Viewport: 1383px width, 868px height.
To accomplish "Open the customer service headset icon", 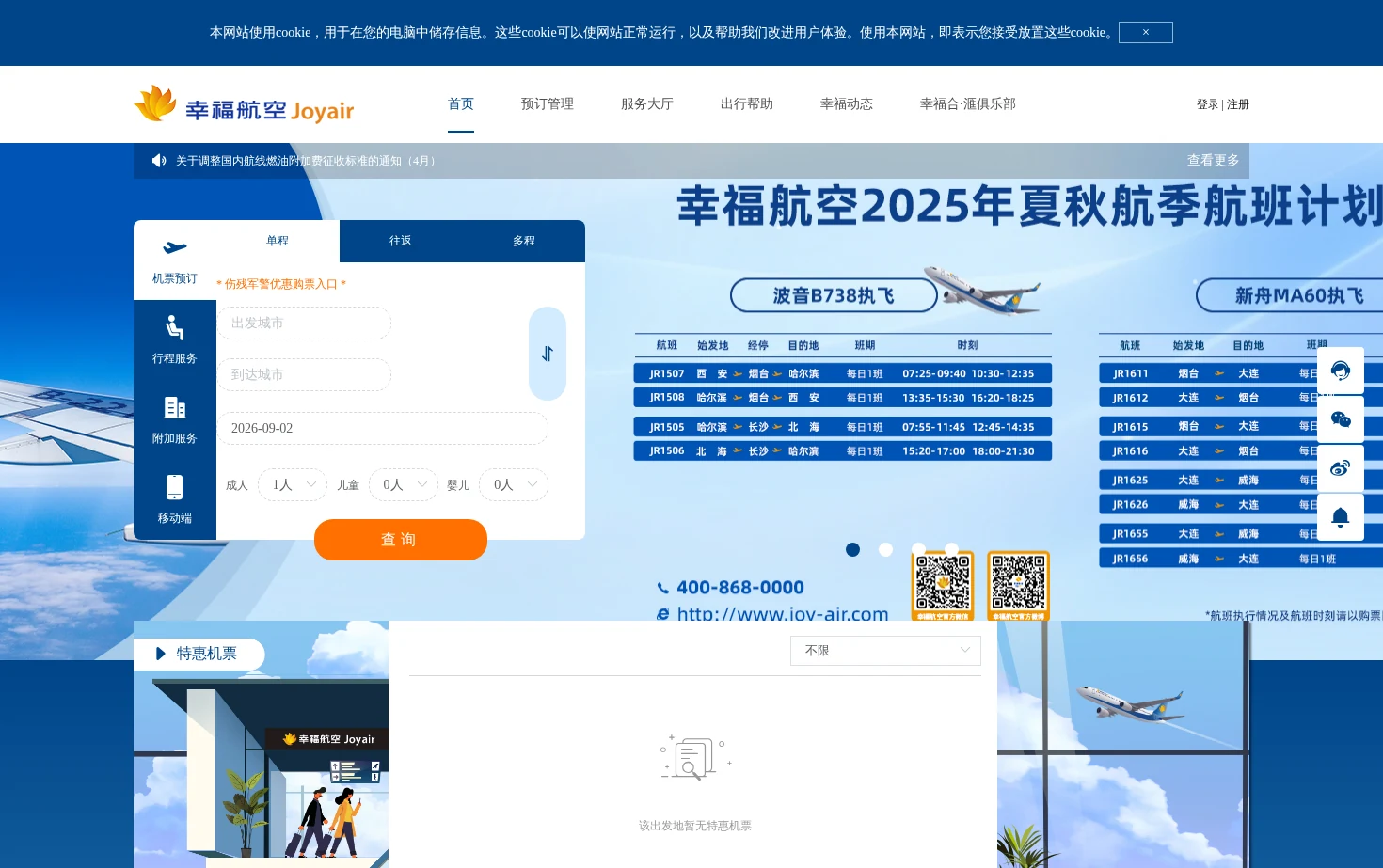I will pyautogui.click(x=1341, y=370).
